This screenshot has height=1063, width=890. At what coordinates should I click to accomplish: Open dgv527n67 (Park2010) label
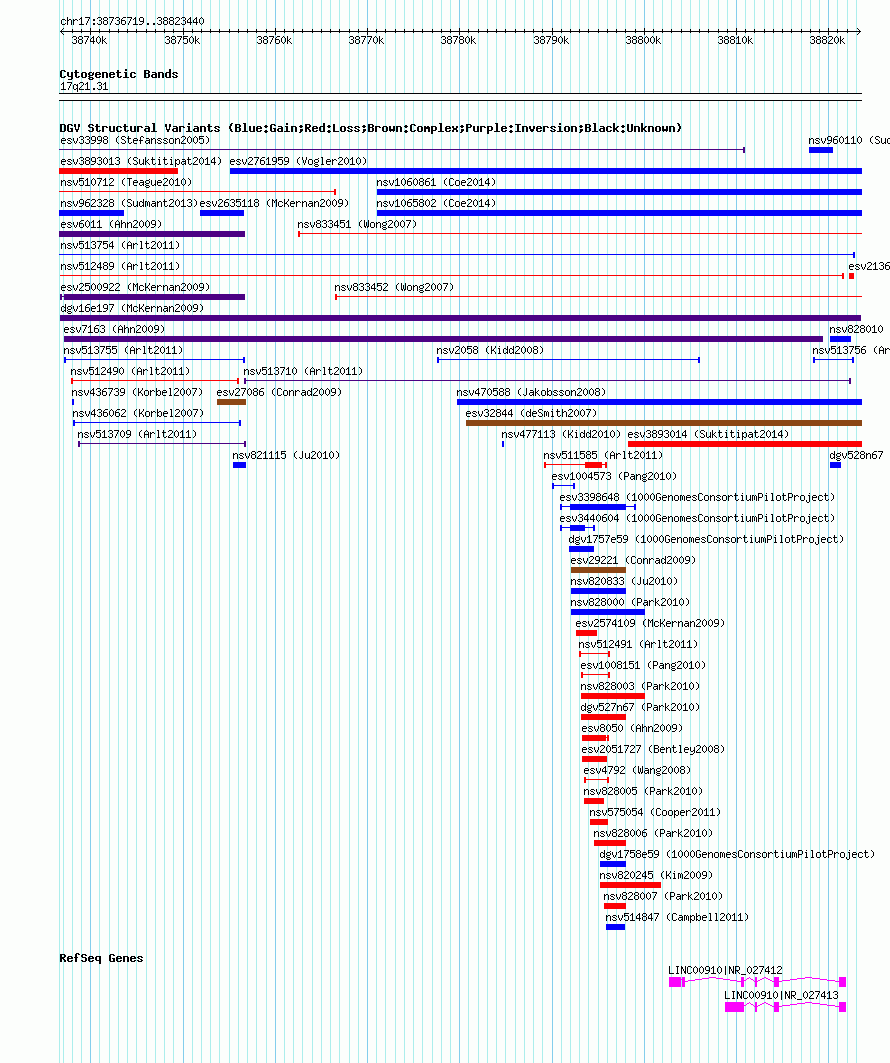(641, 708)
